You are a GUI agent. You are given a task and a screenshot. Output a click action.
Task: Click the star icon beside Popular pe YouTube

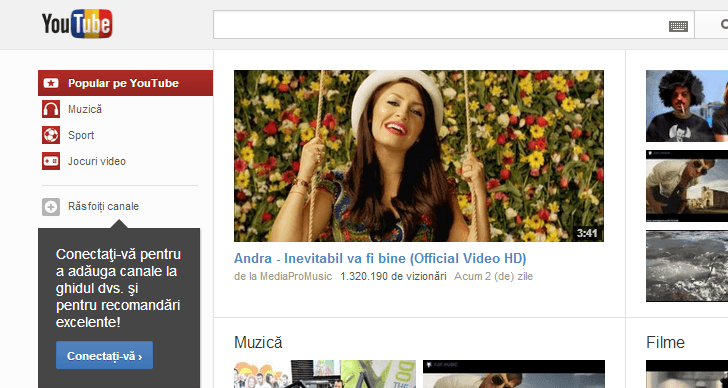click(51, 84)
